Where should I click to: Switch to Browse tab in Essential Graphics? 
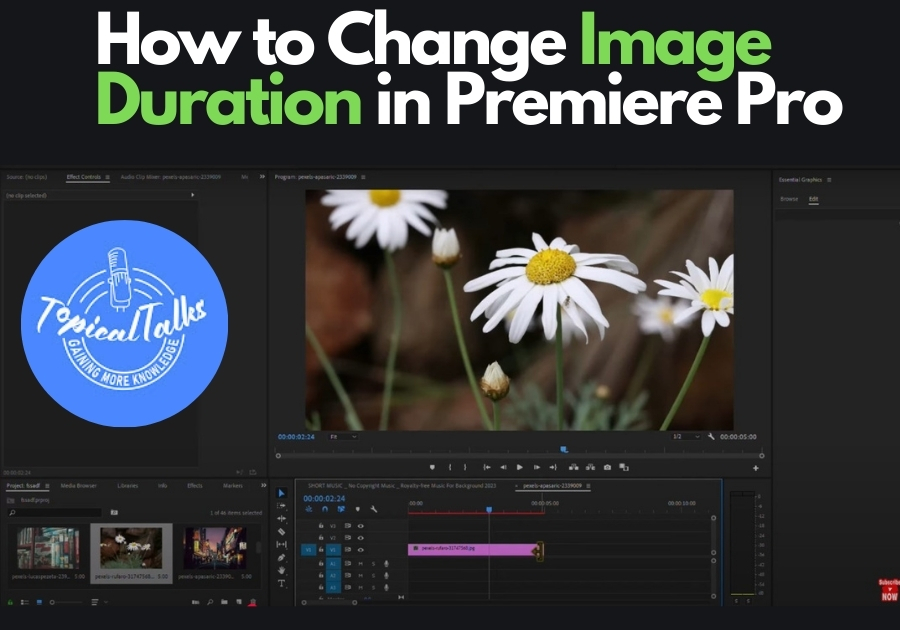coord(789,199)
